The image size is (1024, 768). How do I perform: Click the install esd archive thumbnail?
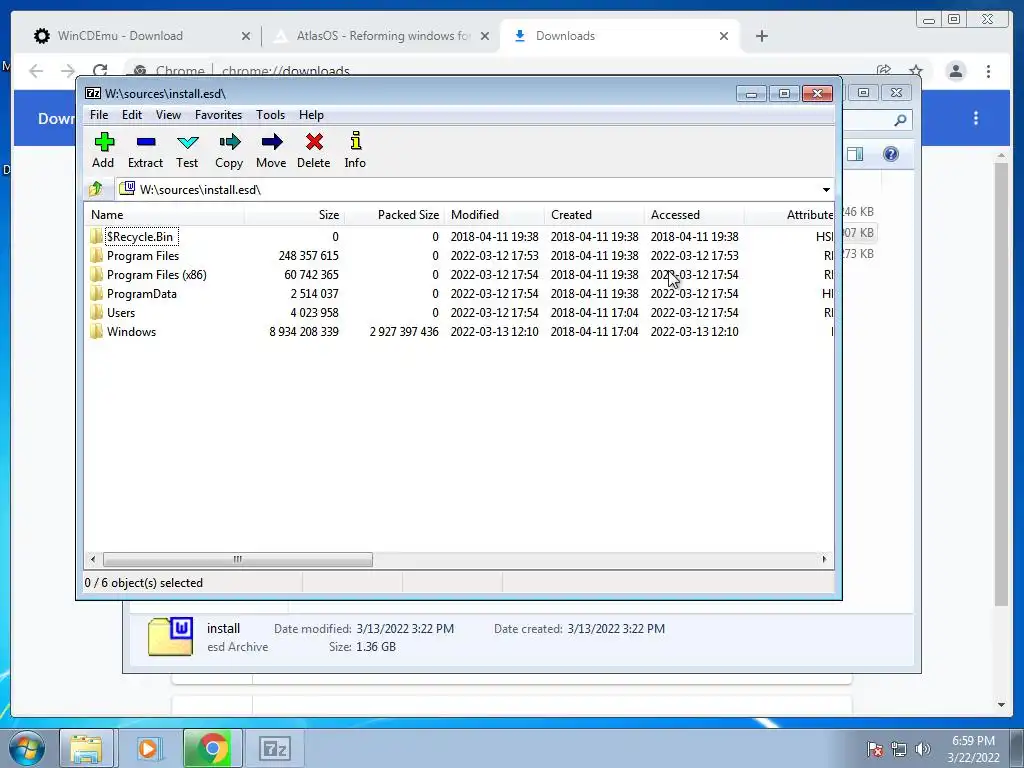tap(170, 636)
